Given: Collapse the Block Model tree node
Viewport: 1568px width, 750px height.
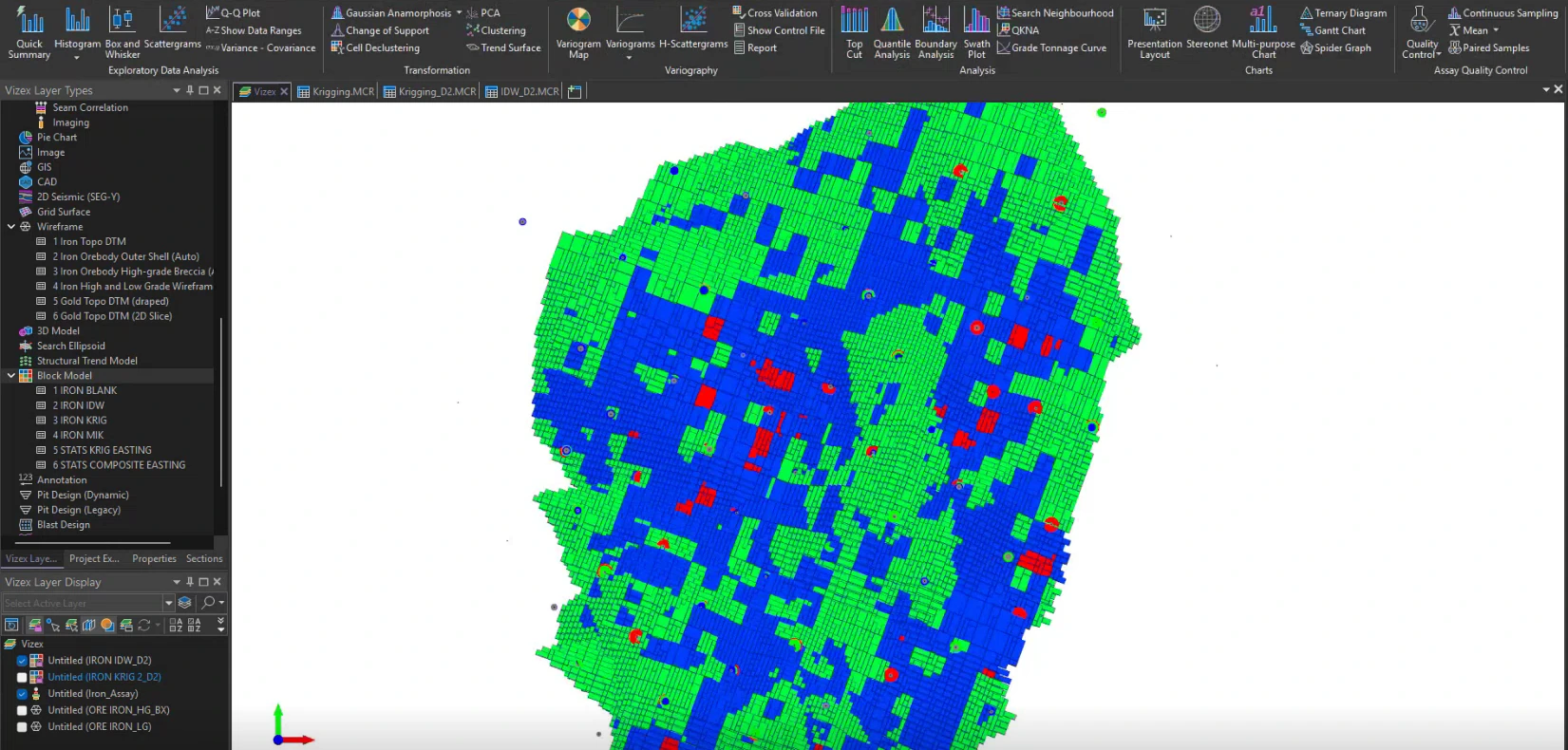Looking at the screenshot, I should pyautogui.click(x=10, y=376).
